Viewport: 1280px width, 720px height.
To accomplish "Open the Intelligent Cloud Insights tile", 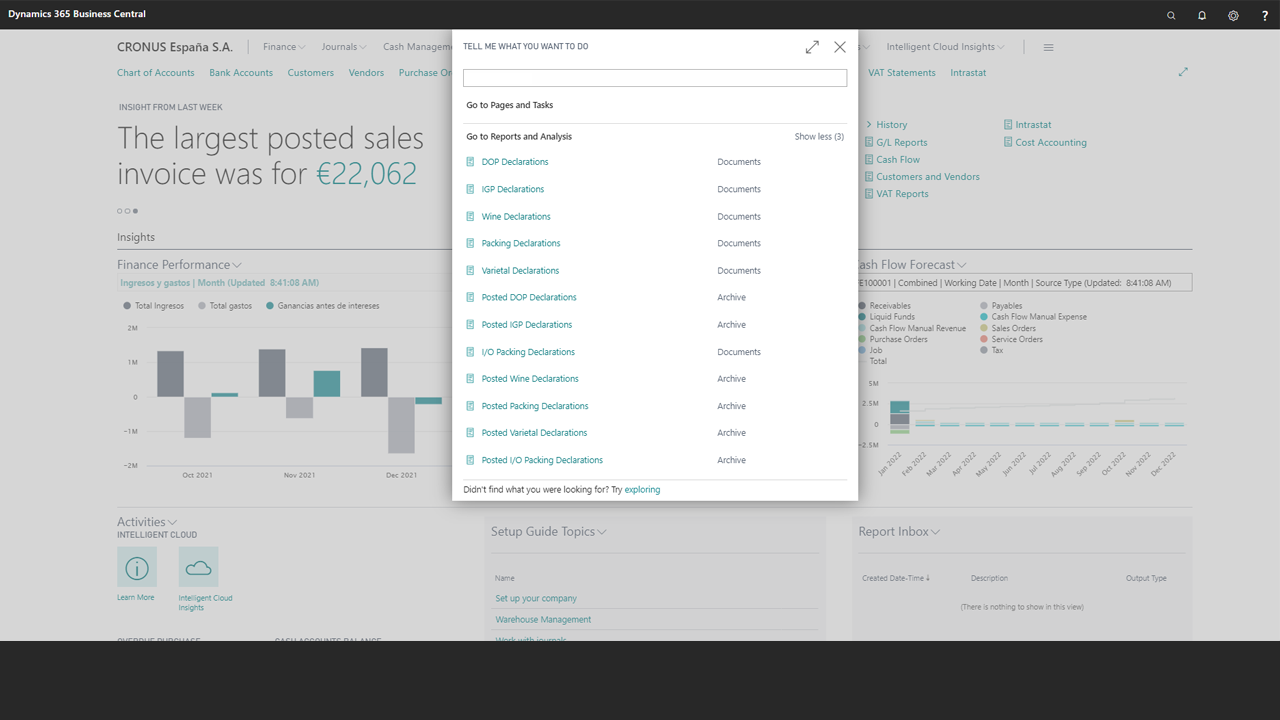I will click(x=198, y=567).
